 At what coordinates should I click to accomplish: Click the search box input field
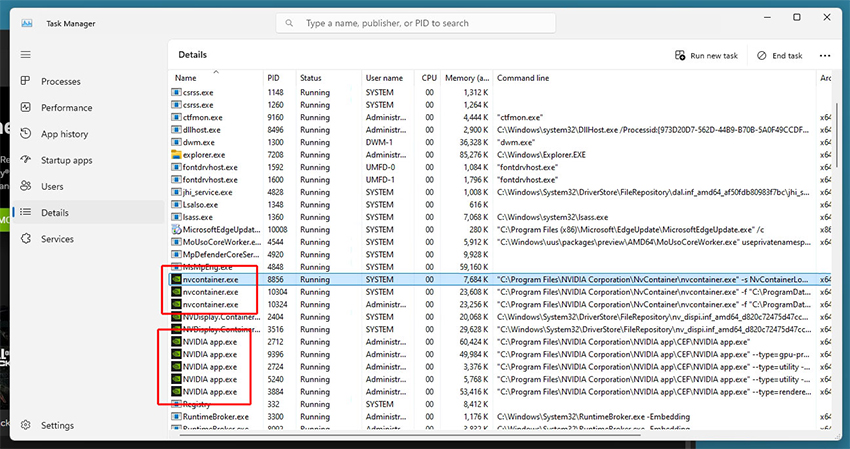pos(416,23)
